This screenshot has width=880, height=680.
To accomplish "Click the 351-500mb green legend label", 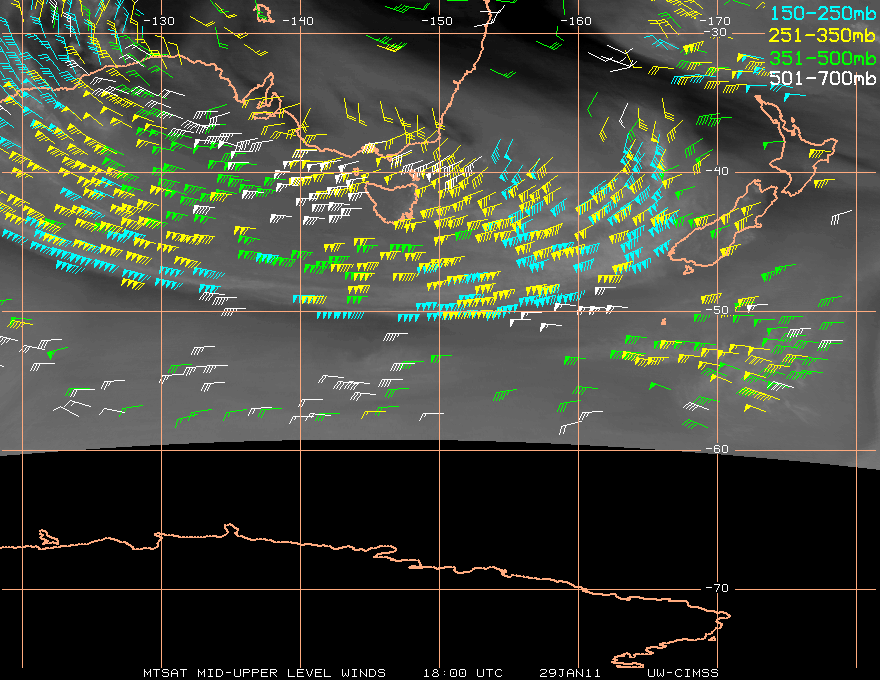I will (x=822, y=58).
